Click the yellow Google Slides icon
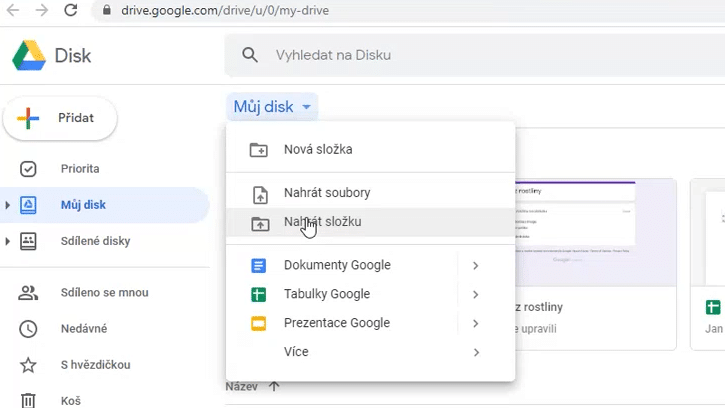Screen dimensions: 725x408 coord(258,323)
